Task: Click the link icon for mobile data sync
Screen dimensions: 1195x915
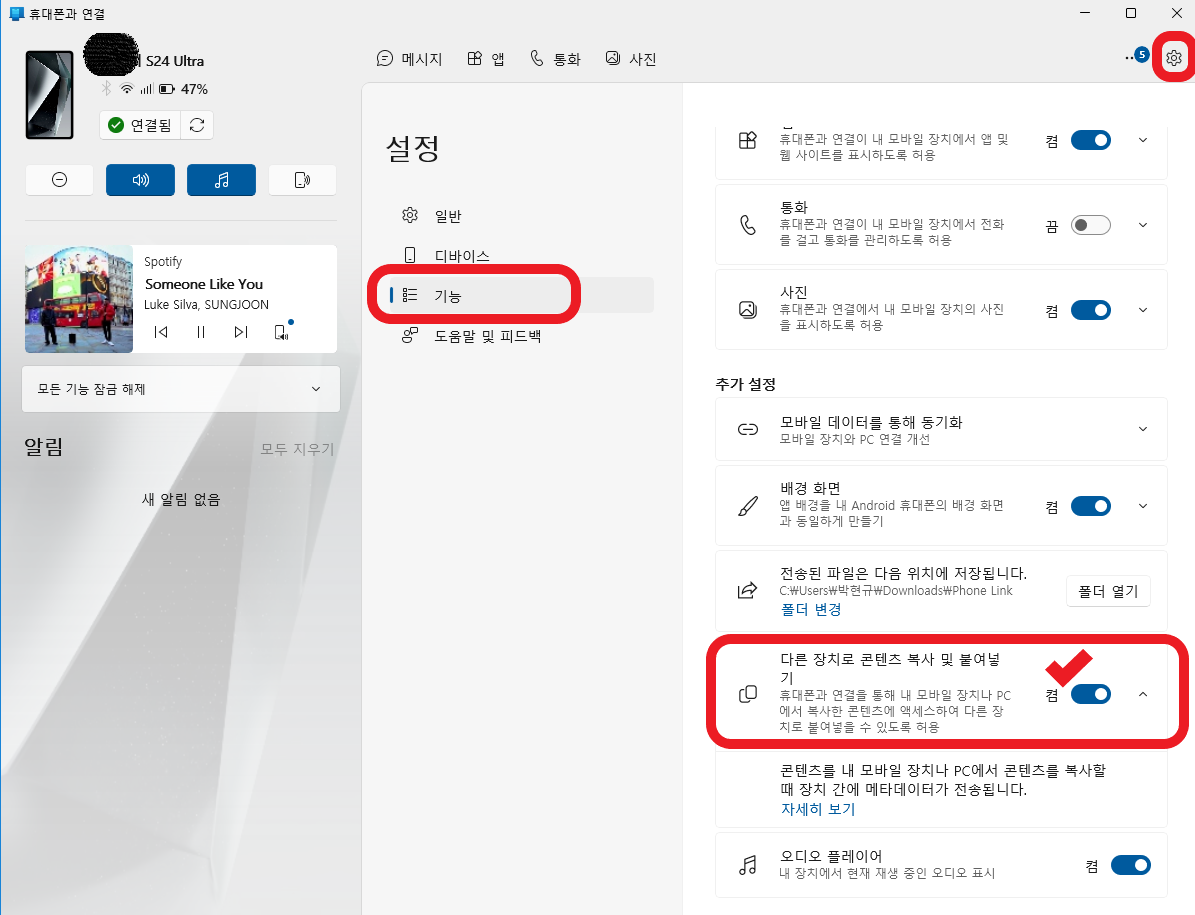Action: click(748, 429)
